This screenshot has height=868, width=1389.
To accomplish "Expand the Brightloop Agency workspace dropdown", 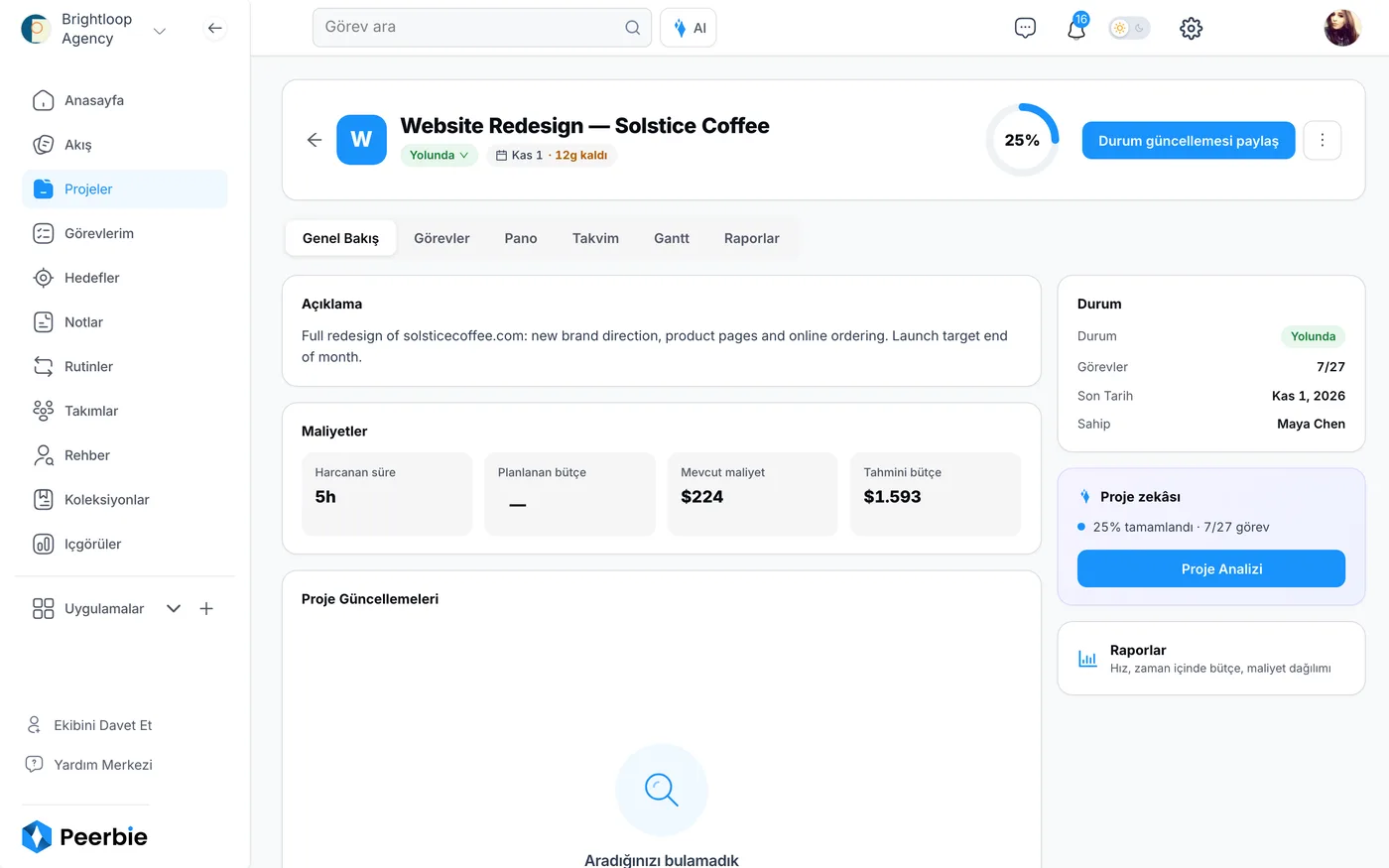I will 159,31.
